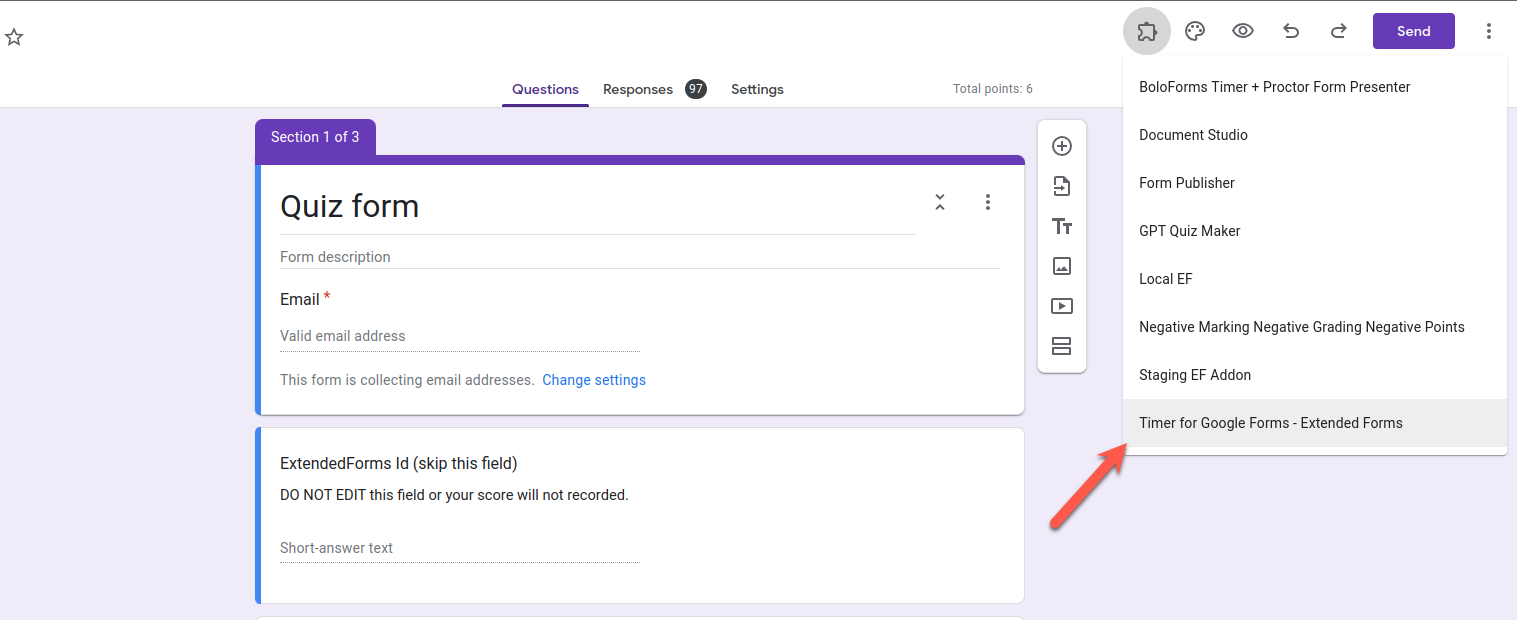
Task: Add a new question
Action: 1062,146
